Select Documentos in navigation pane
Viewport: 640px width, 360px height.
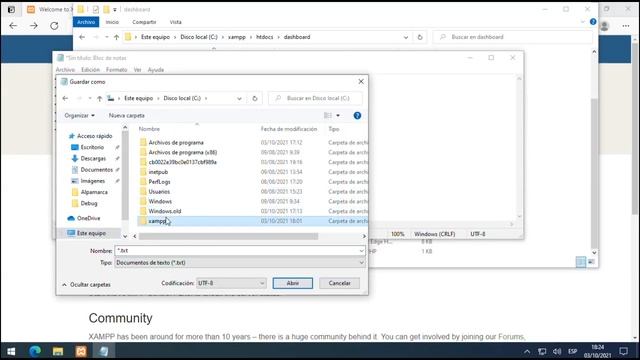pyautogui.click(x=96, y=169)
